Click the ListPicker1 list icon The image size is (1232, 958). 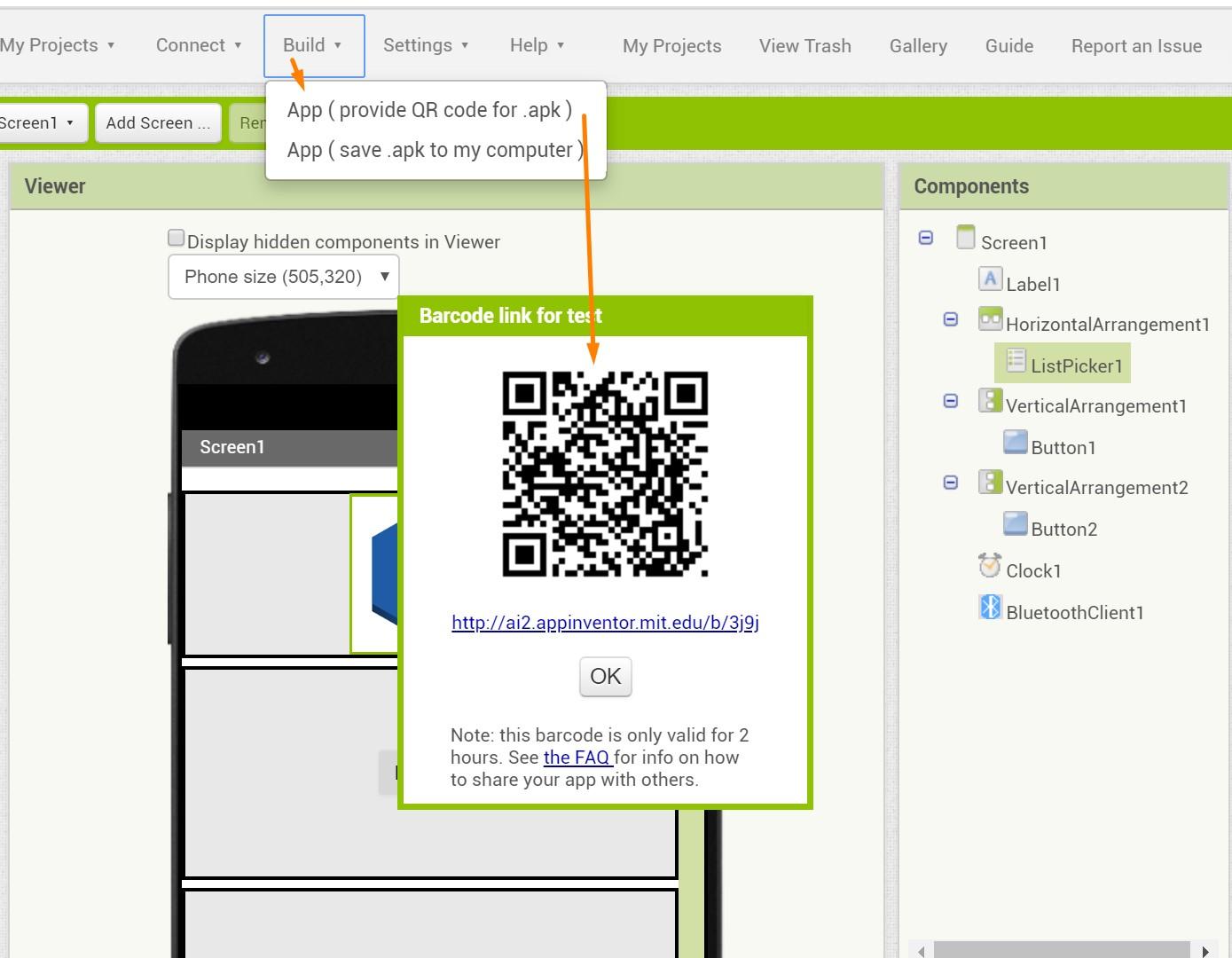click(x=1016, y=361)
